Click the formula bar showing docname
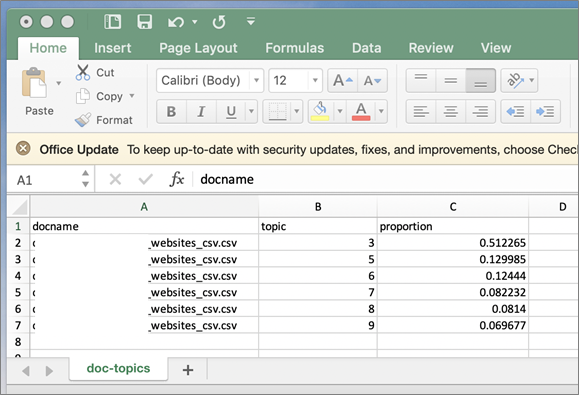579x395 pixels. point(384,179)
